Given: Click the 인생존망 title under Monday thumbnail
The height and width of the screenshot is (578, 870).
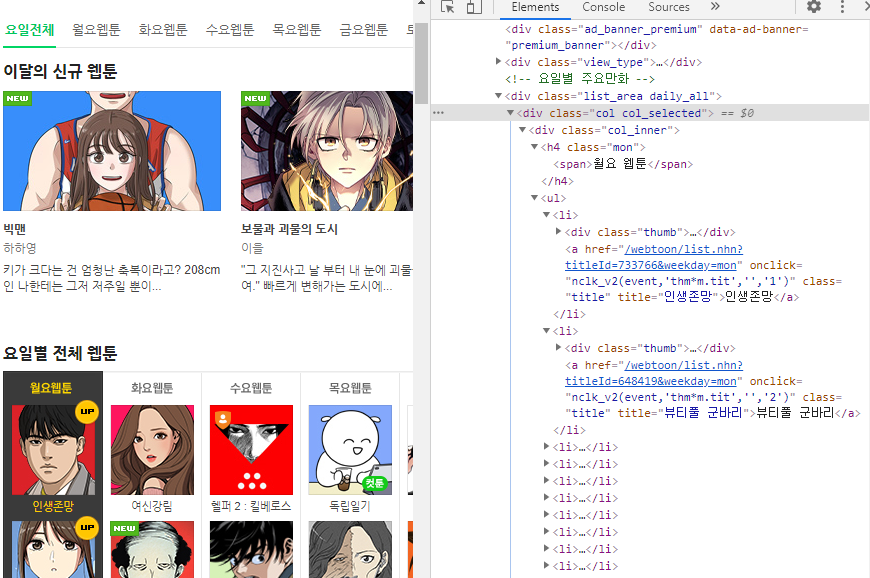Looking at the screenshot, I should click(x=53, y=506).
